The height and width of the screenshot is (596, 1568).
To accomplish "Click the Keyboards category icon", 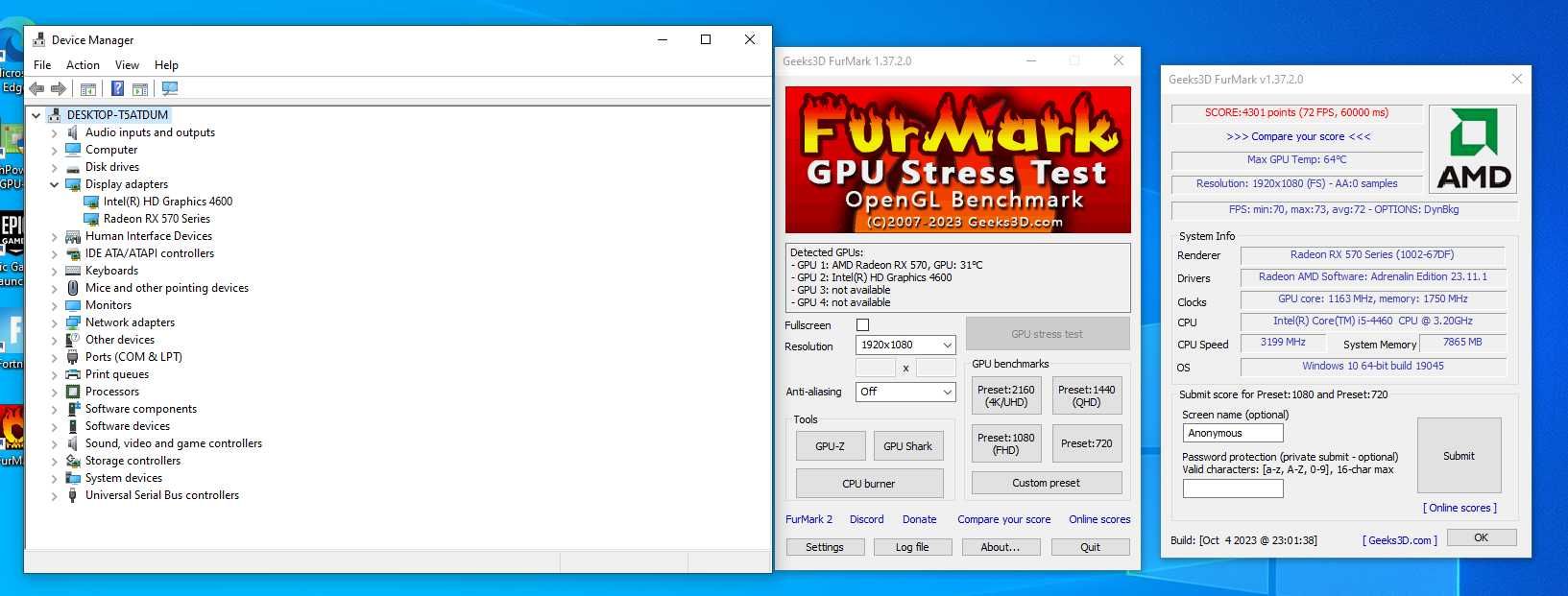I will click(x=73, y=271).
